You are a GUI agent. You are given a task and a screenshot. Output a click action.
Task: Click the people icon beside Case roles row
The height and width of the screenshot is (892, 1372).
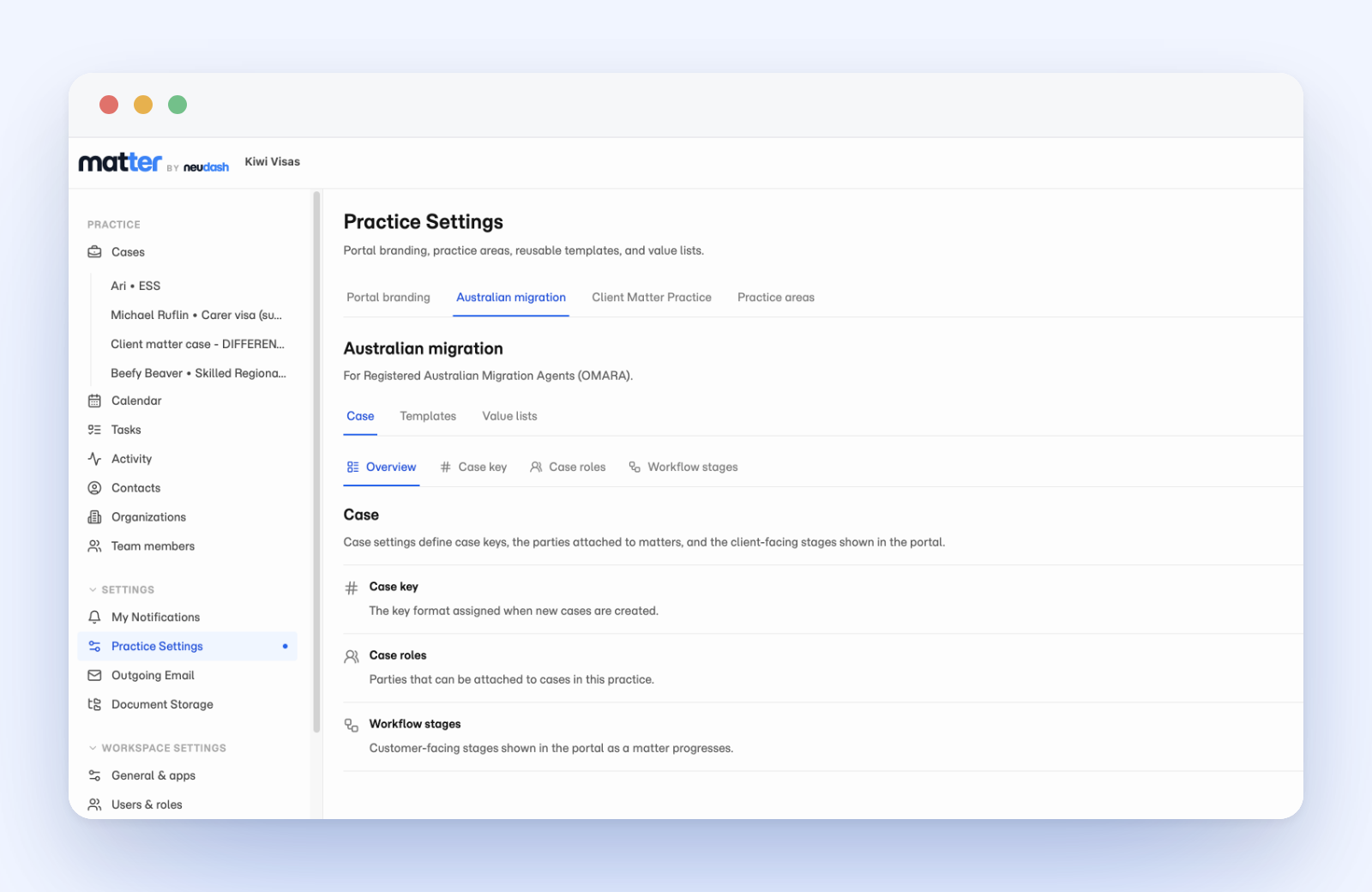click(x=352, y=657)
